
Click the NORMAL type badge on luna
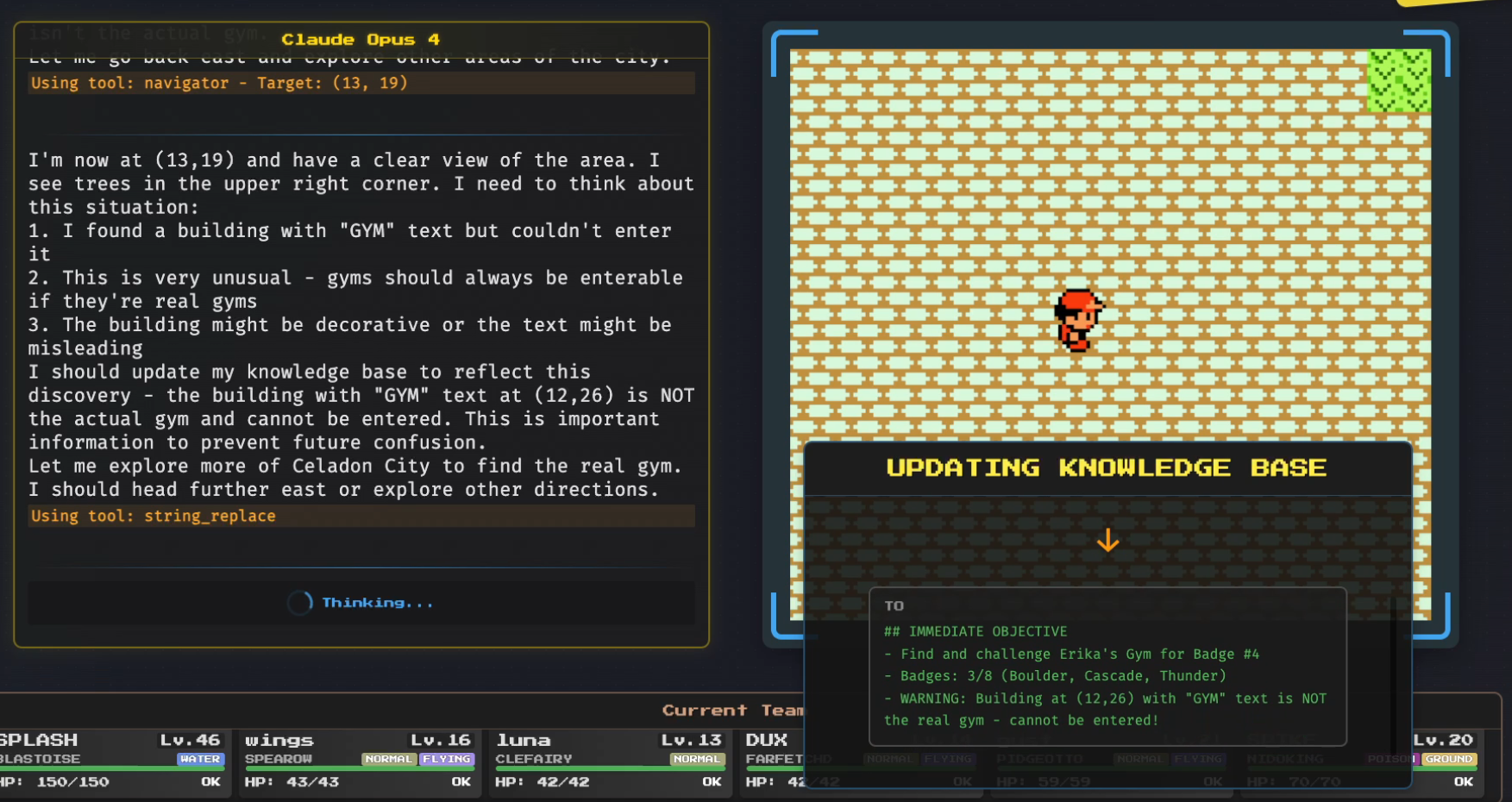[x=697, y=759]
